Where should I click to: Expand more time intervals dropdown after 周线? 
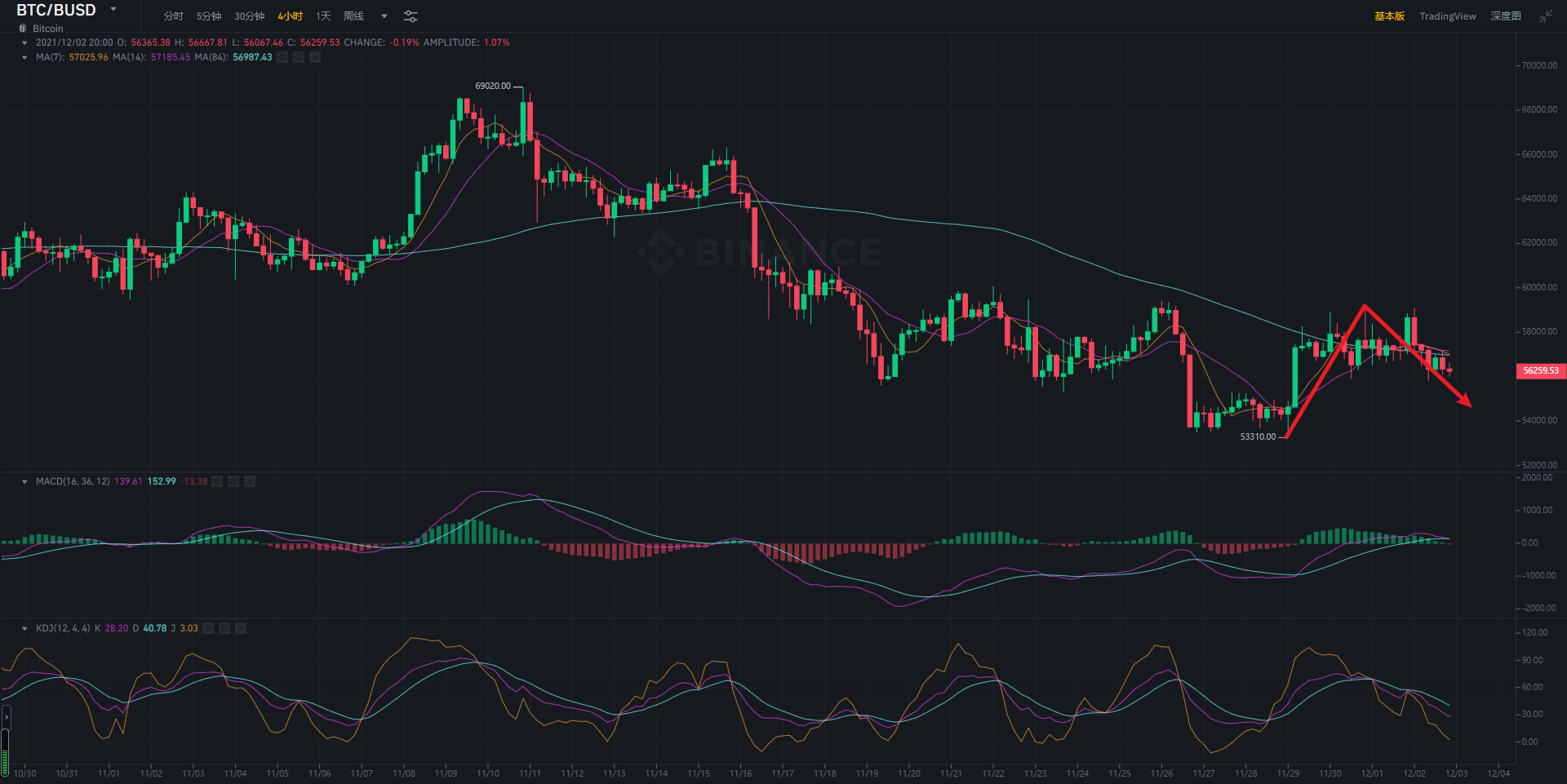point(384,16)
